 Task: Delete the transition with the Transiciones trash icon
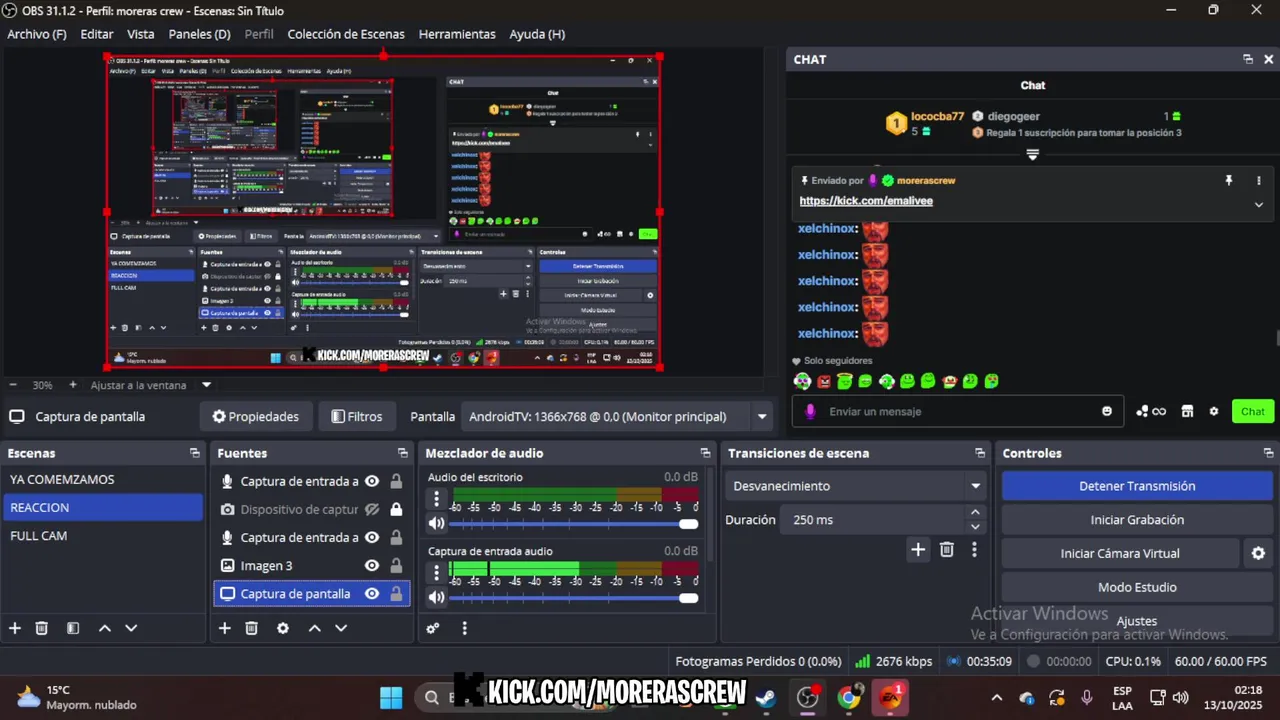point(947,549)
